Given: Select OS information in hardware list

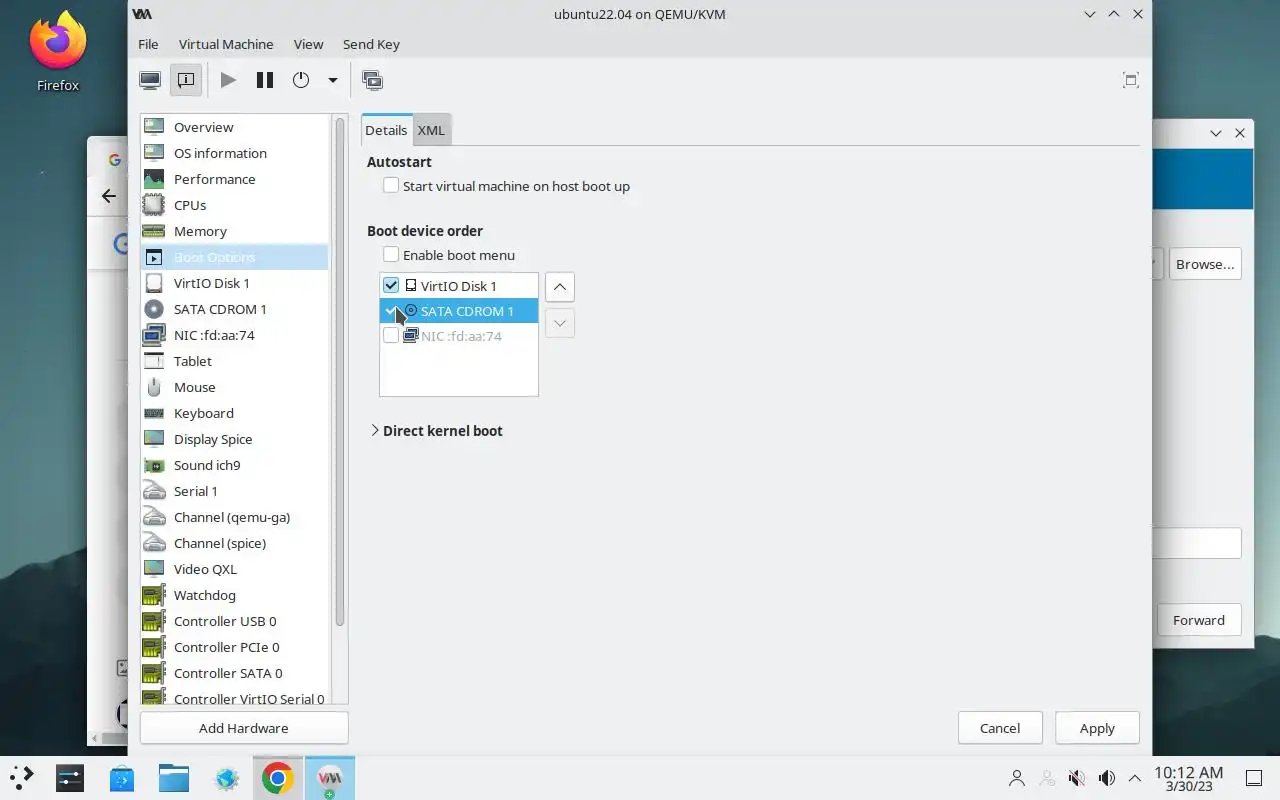Looking at the screenshot, I should 234,153.
